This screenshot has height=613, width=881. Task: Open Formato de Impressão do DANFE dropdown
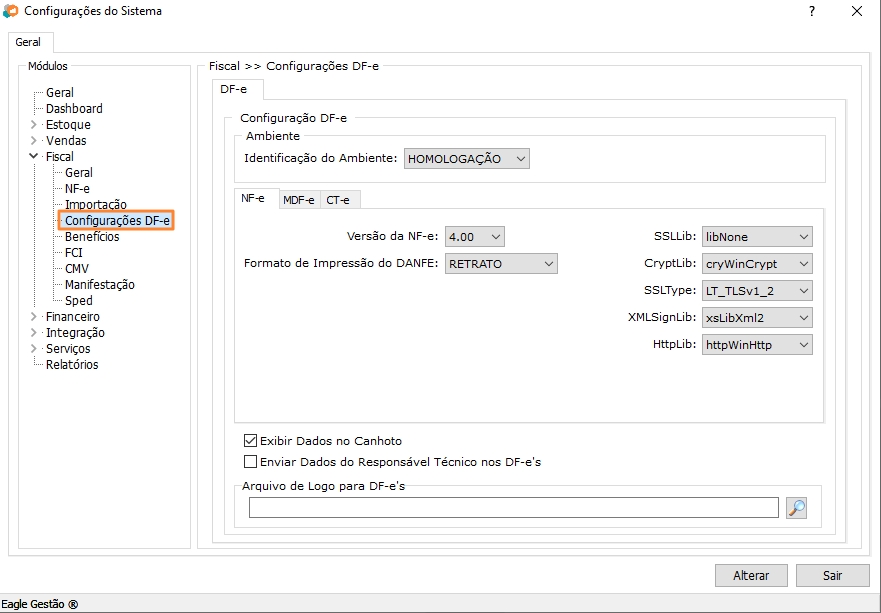coord(501,264)
